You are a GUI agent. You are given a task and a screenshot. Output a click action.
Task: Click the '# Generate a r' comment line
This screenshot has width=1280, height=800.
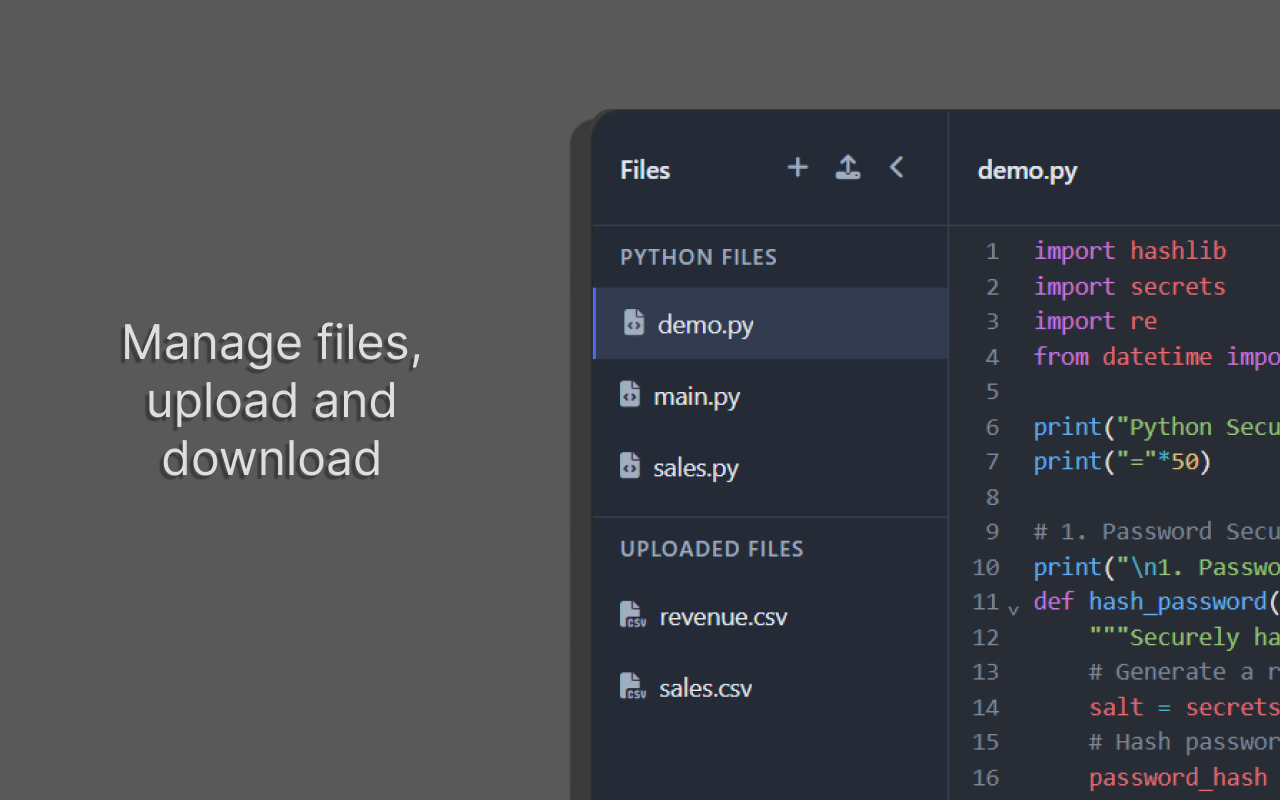click(1184, 671)
